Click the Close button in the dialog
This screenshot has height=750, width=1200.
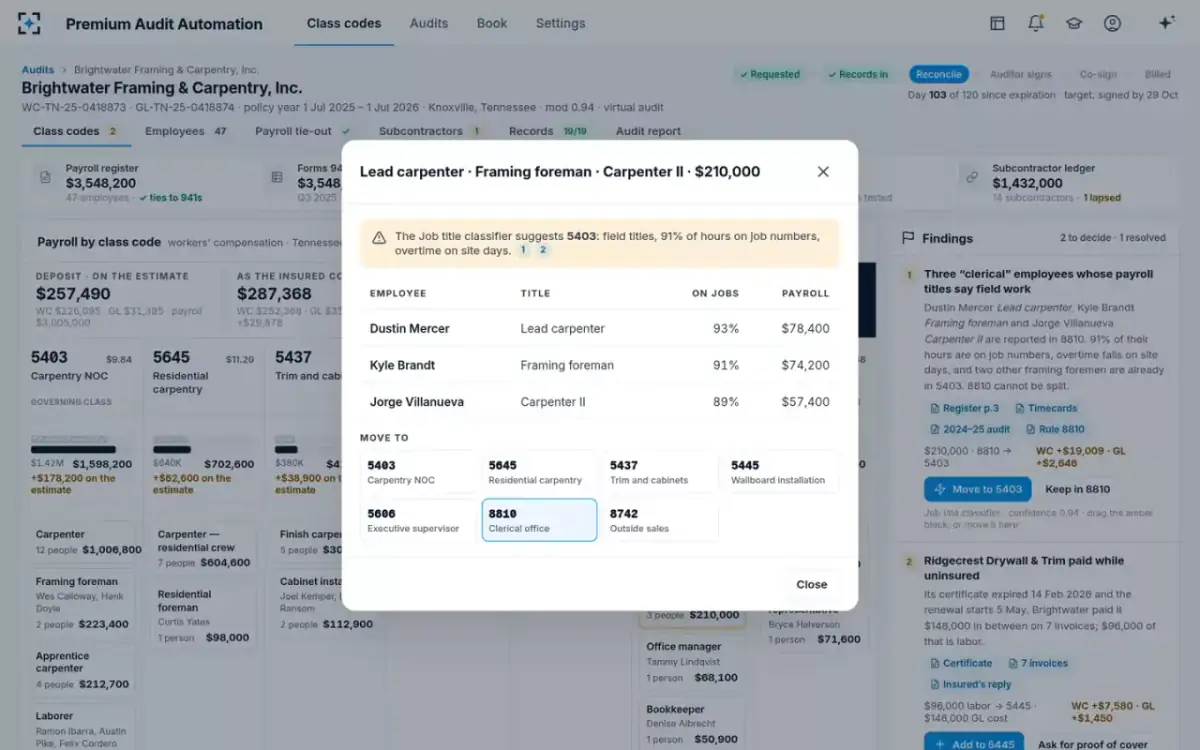click(x=811, y=584)
